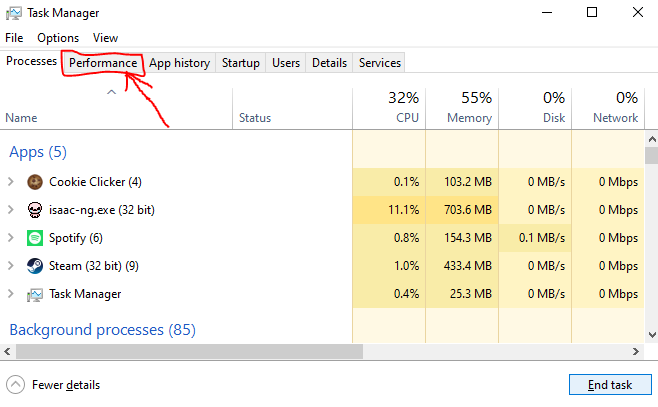Click the Cookie Clicker app icon
The width and height of the screenshot is (658, 407).
[x=35, y=182]
